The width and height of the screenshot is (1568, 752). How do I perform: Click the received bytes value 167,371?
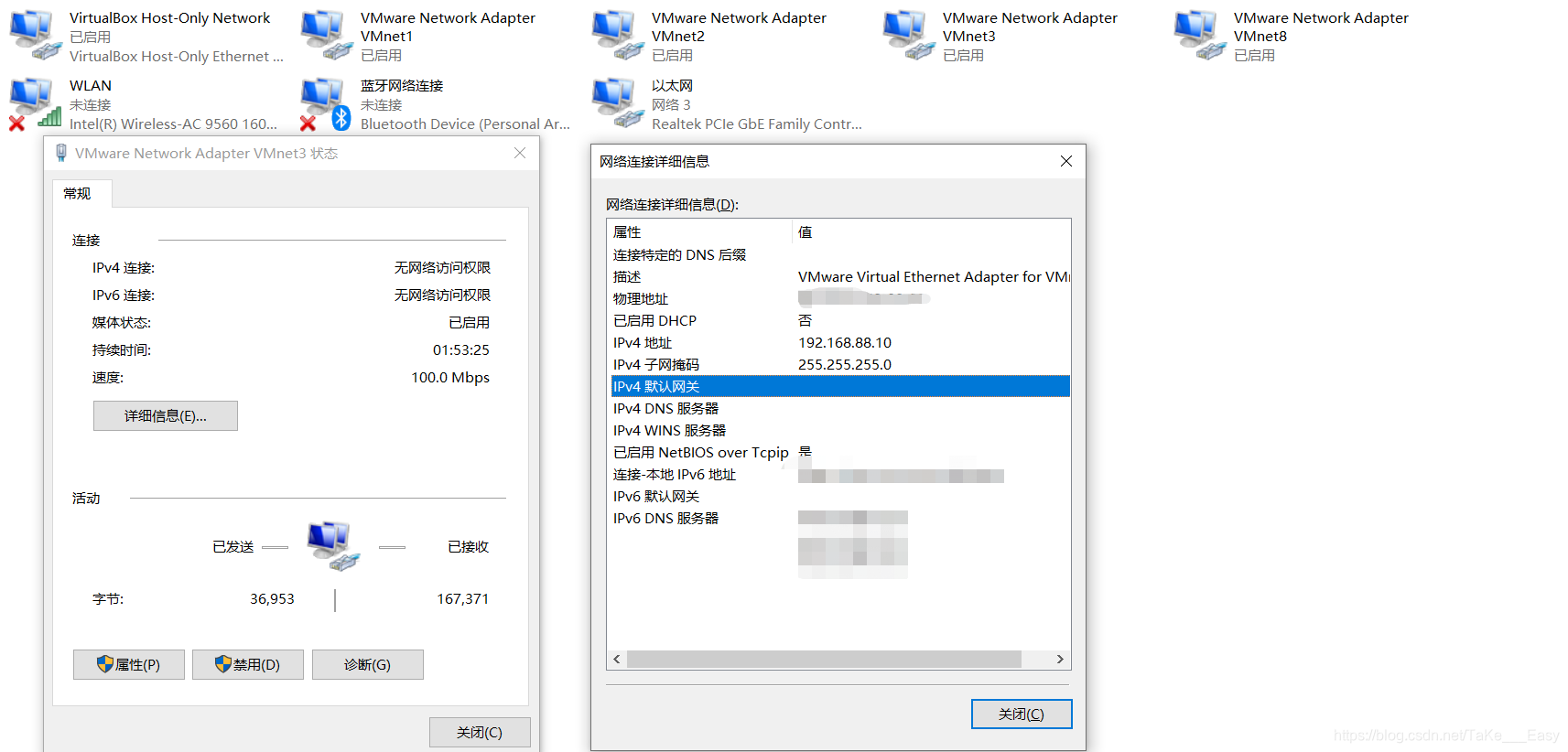(x=462, y=598)
